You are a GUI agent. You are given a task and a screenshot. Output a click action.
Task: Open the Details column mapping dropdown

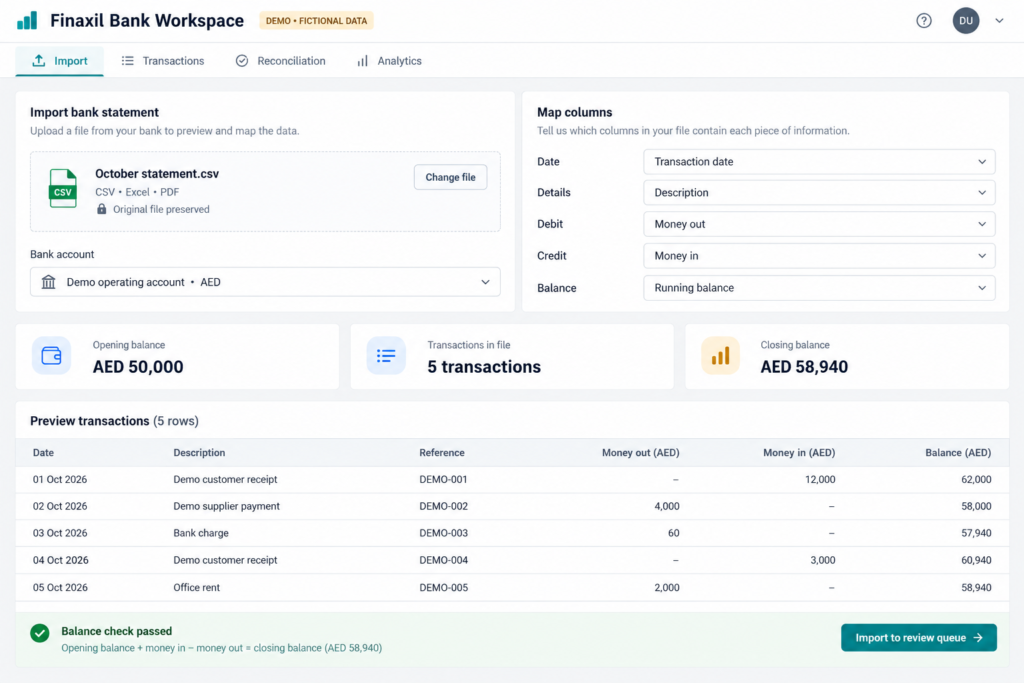click(819, 193)
